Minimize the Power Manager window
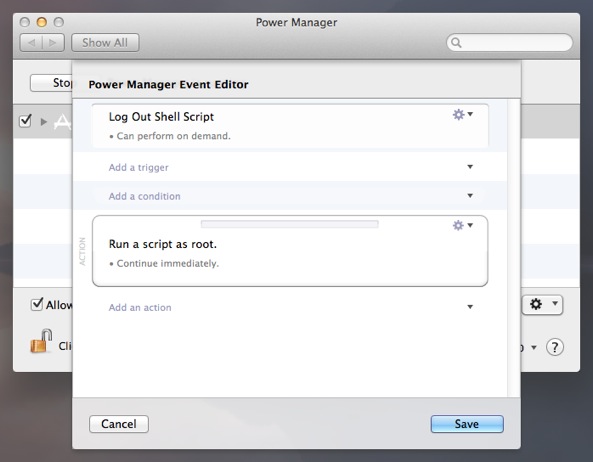The image size is (593, 462). [42, 22]
